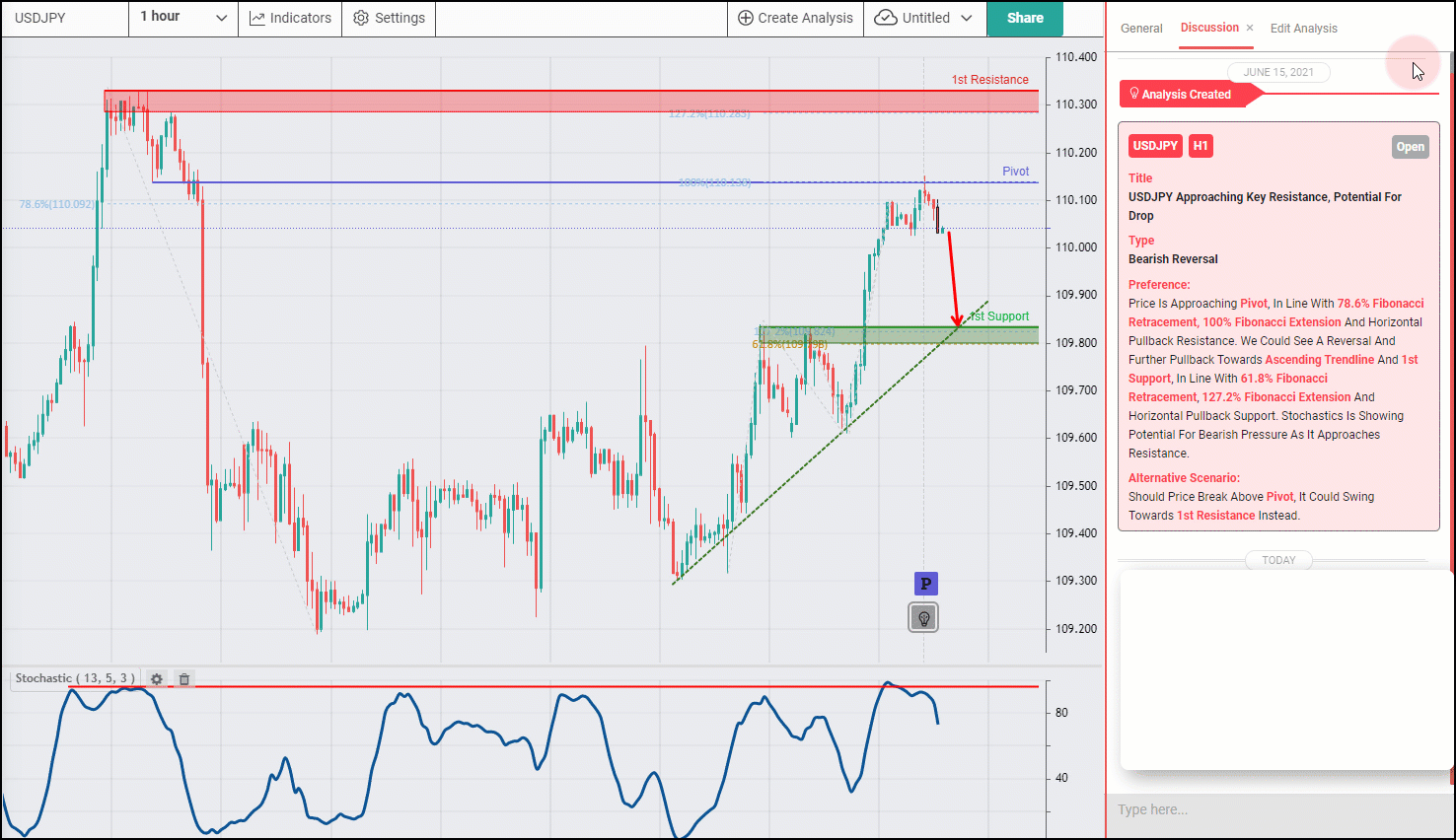Click the analysis title text
The image size is (1456, 840).
tap(1265, 206)
